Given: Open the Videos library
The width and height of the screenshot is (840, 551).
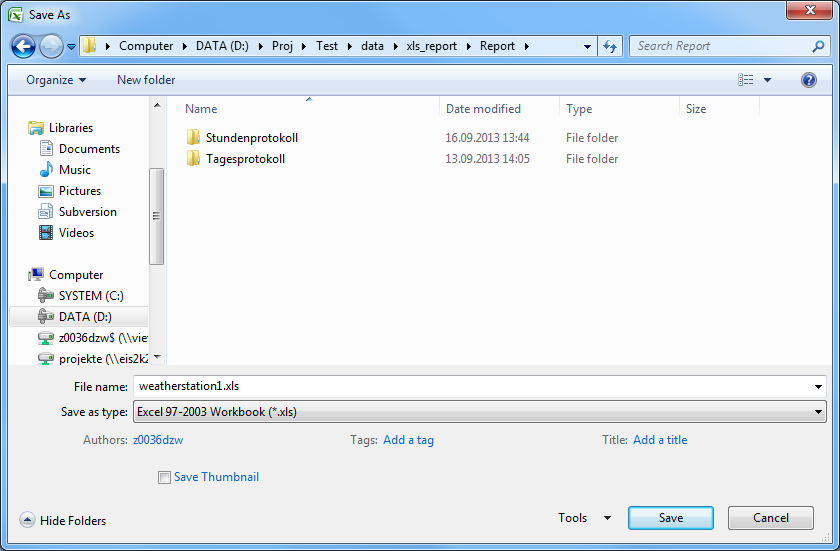Looking at the screenshot, I should point(76,232).
